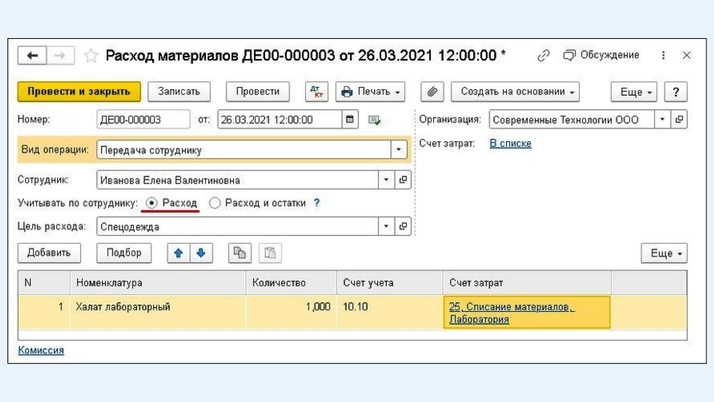Go forward with the right arrow button
This screenshot has height=402, width=714.
60,56
